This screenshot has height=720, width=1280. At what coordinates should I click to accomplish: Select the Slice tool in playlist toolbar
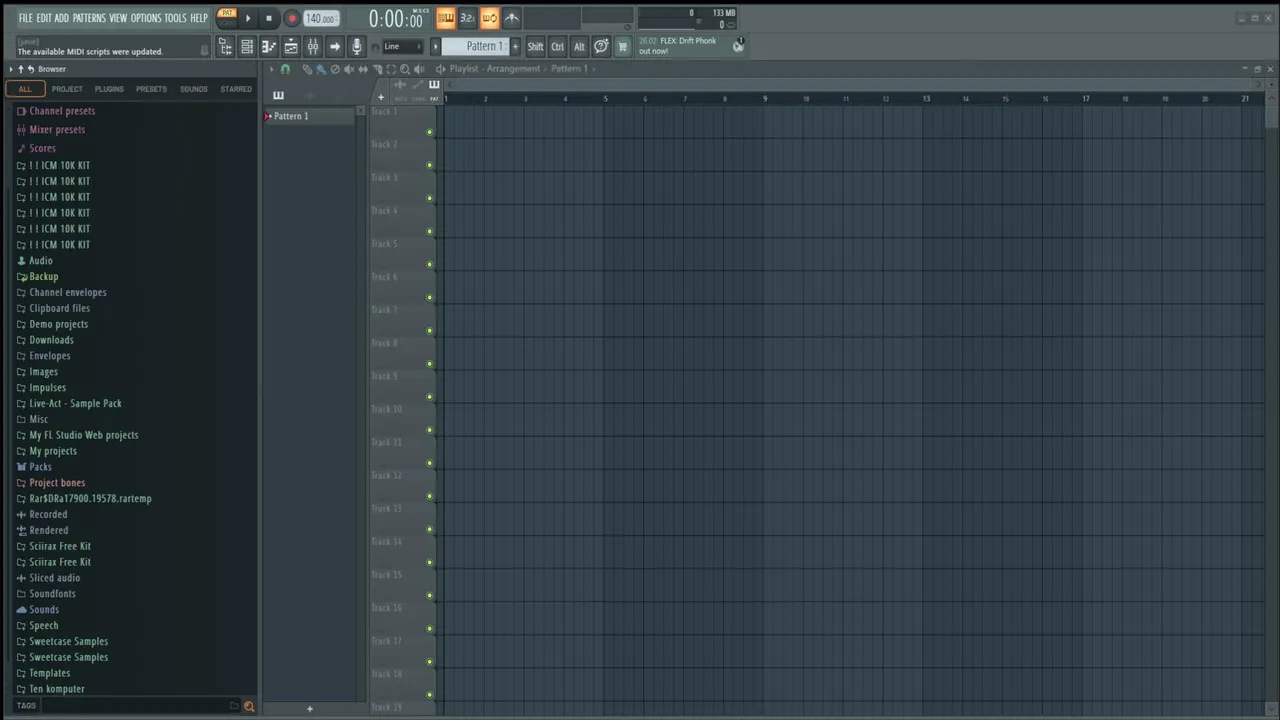point(377,69)
